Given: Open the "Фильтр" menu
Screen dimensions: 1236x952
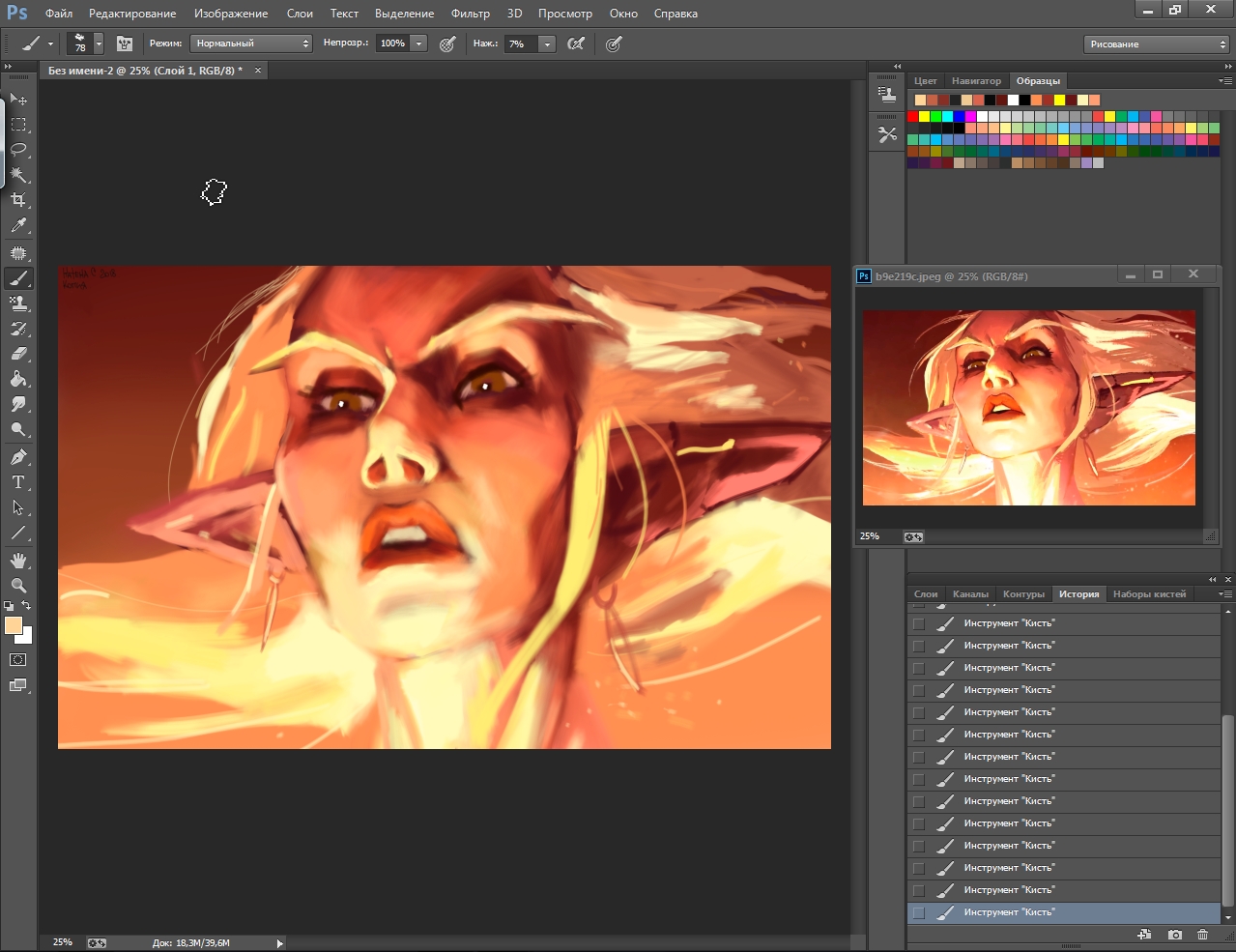Looking at the screenshot, I should pyautogui.click(x=470, y=14).
